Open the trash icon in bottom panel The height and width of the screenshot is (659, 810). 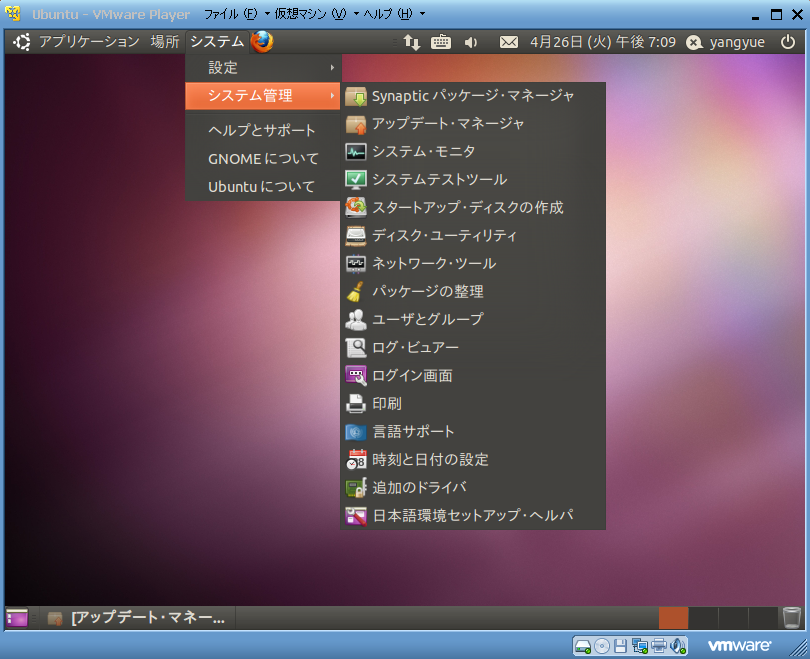tap(791, 618)
